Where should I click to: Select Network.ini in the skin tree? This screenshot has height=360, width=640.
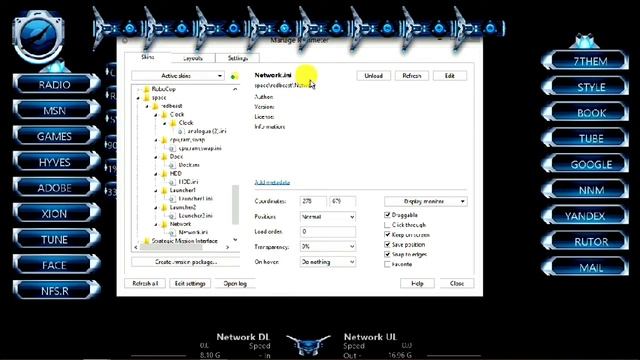pyautogui.click(x=193, y=232)
